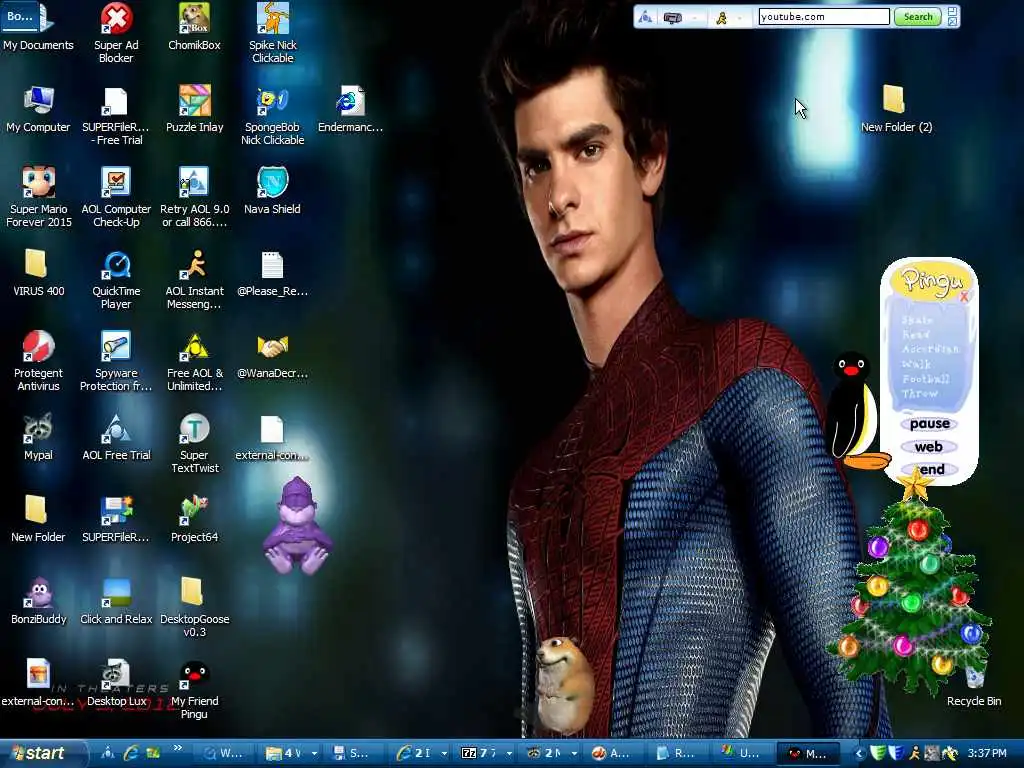Choose Football in Pingu action list
The width and height of the screenshot is (1024, 768).
pos(926,379)
